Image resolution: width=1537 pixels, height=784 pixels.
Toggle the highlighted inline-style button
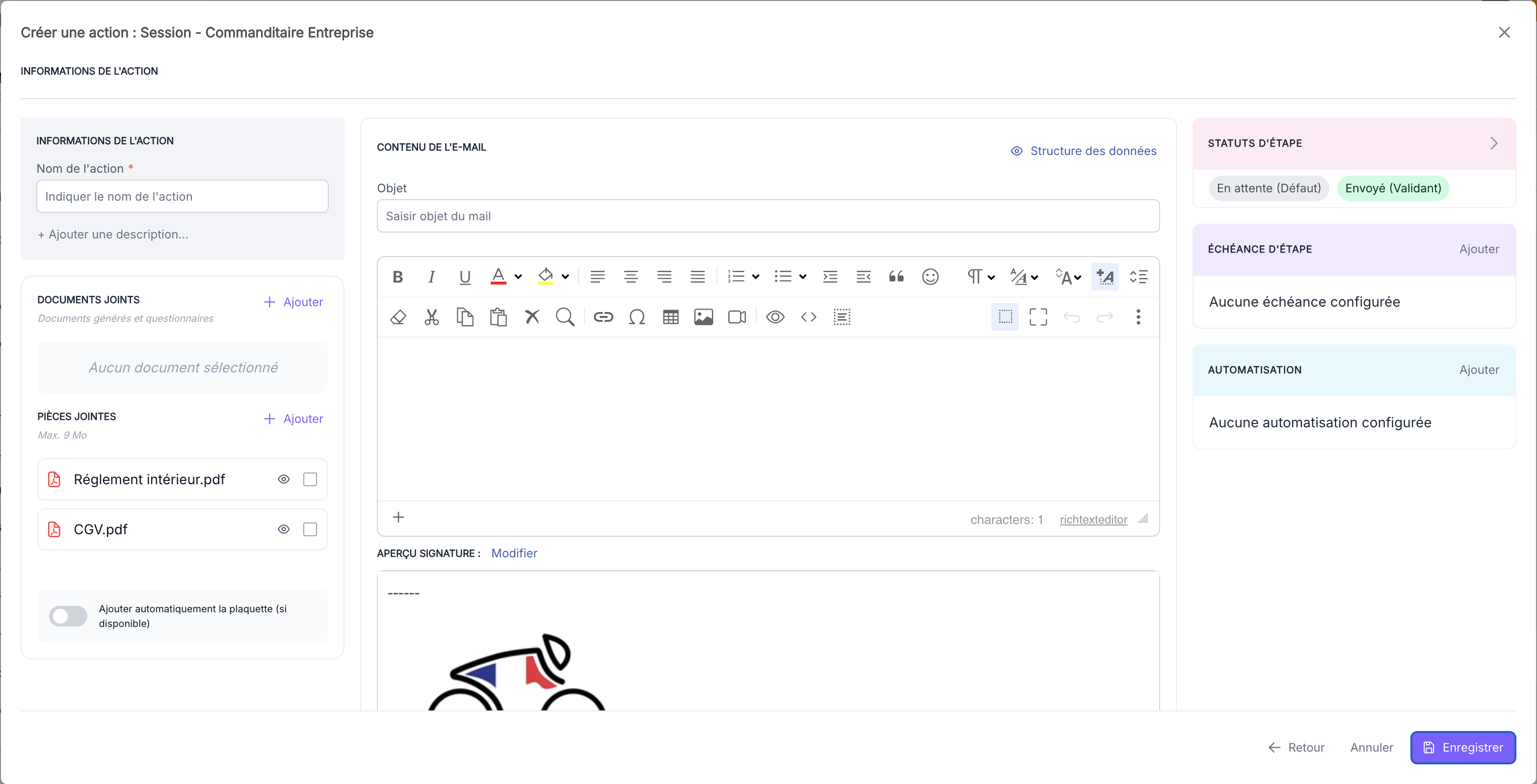coord(1105,277)
